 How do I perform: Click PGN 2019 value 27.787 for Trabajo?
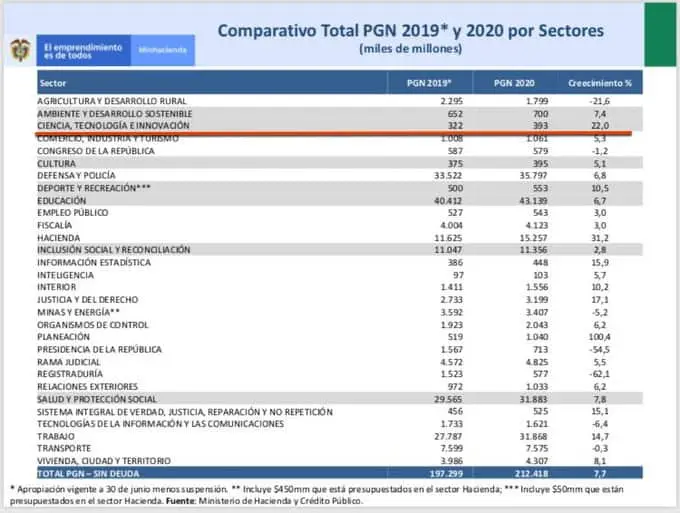tap(448, 436)
